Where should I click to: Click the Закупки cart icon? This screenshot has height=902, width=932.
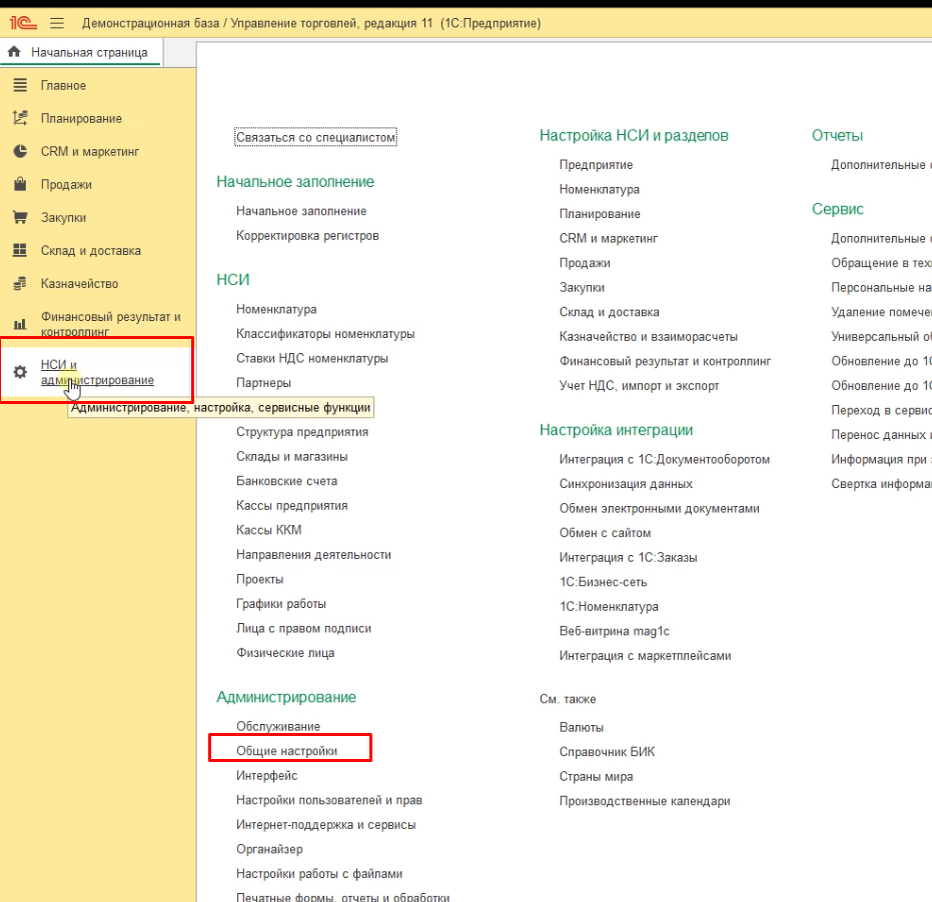(20, 217)
